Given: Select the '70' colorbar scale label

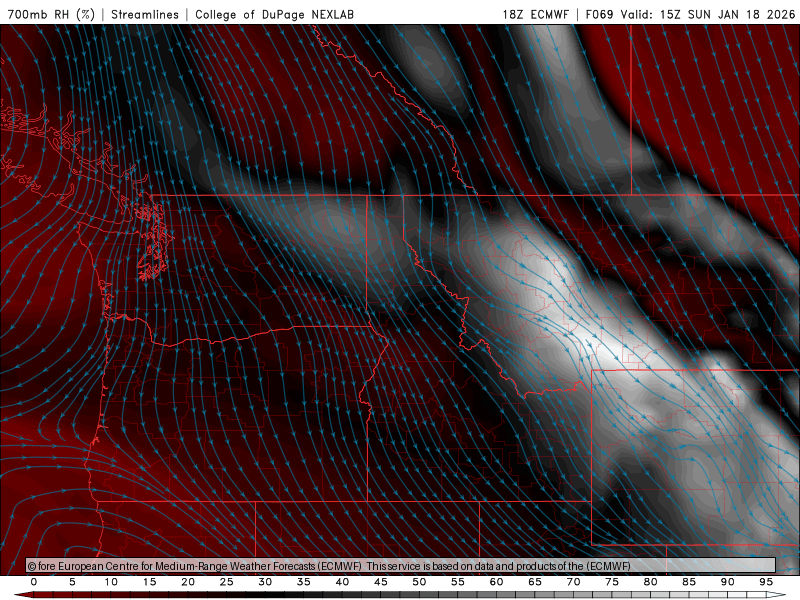Looking at the screenshot, I should tap(573, 582).
